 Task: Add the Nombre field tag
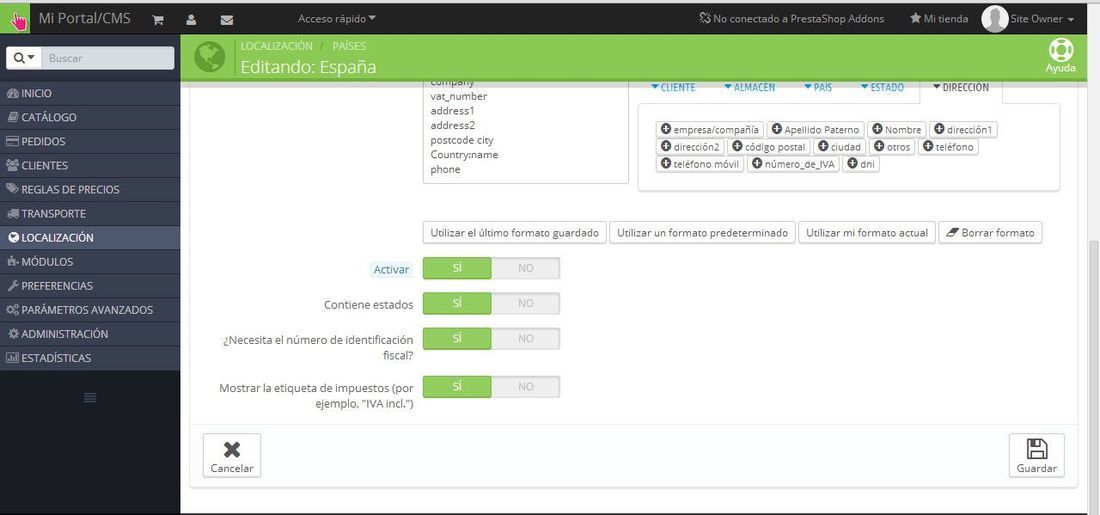click(897, 130)
